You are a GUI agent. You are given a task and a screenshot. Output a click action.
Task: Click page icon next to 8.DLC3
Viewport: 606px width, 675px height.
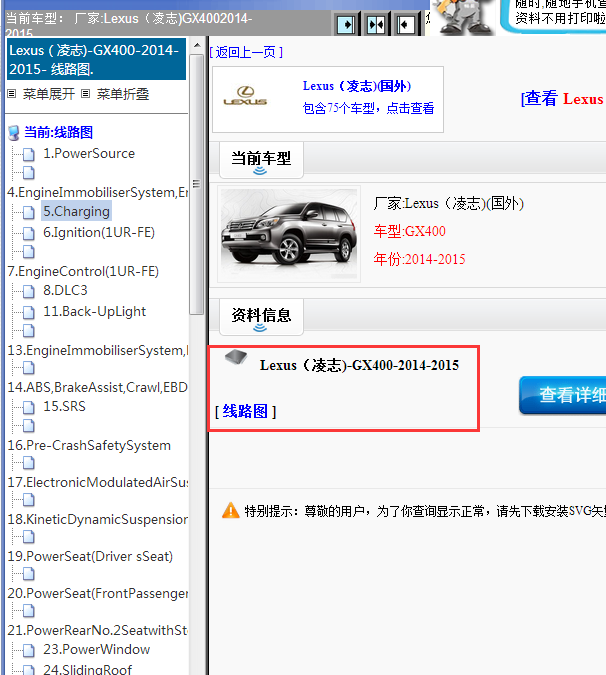click(x=28, y=291)
